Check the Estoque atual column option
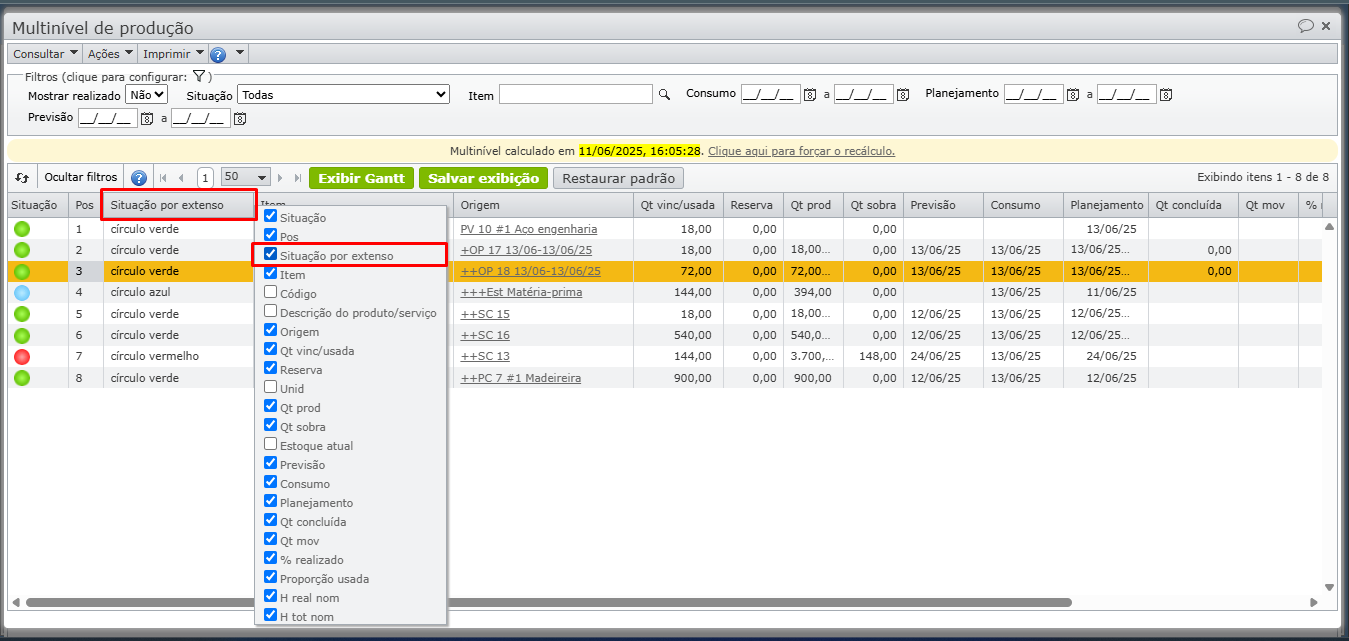1349x641 pixels. point(271,445)
